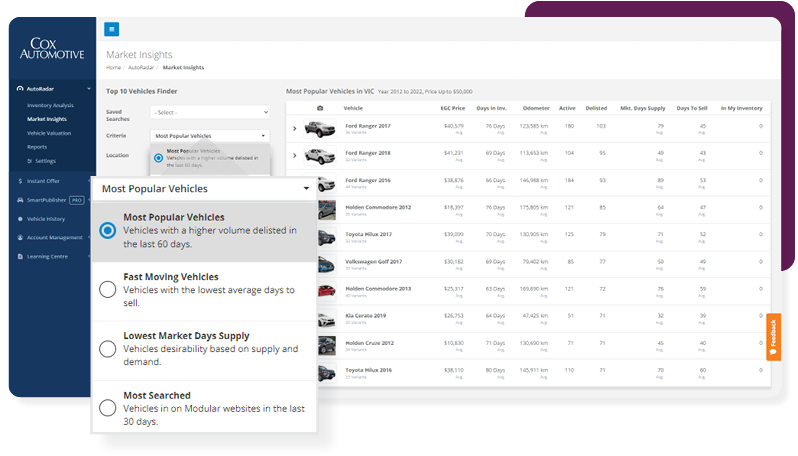Open Settings in sidebar
The width and height of the screenshot is (798, 456).
pyautogui.click(x=41, y=161)
